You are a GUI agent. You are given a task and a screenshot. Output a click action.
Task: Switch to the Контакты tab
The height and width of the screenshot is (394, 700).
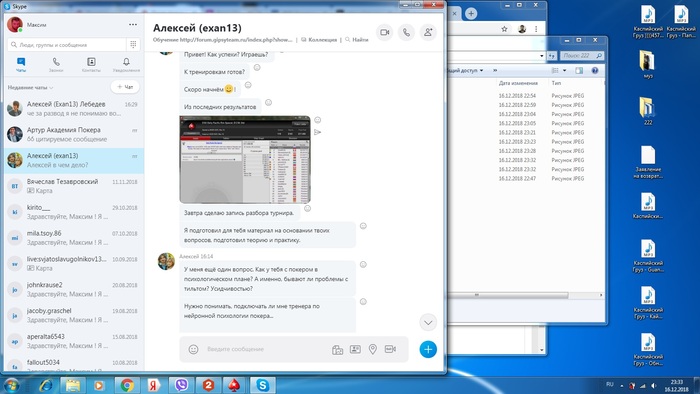tap(91, 65)
